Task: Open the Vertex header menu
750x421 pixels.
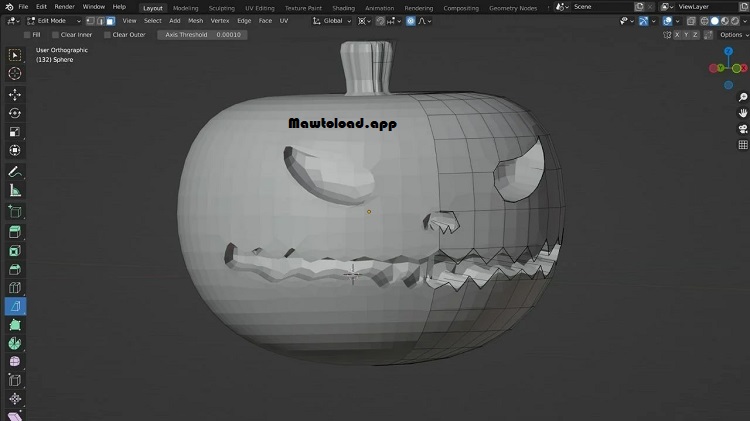Action: (220, 21)
